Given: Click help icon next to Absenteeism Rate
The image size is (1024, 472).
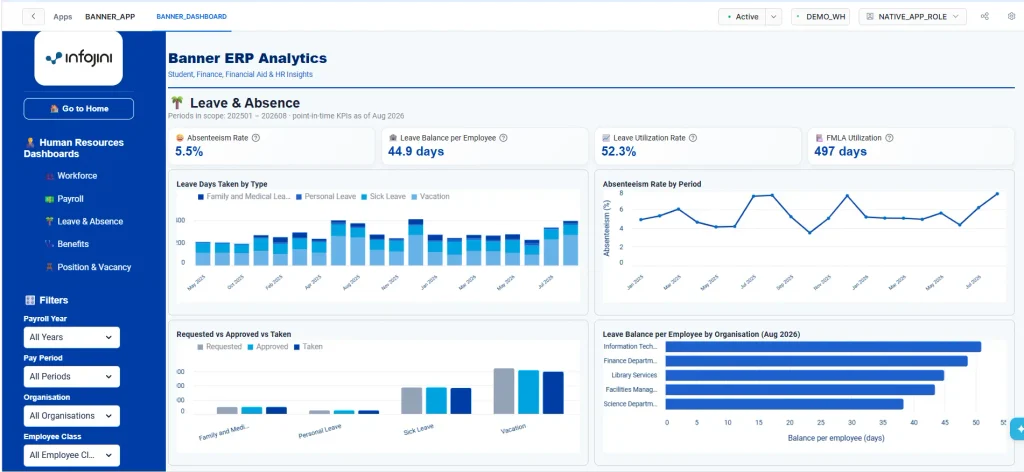Looking at the screenshot, I should click(x=256, y=138).
